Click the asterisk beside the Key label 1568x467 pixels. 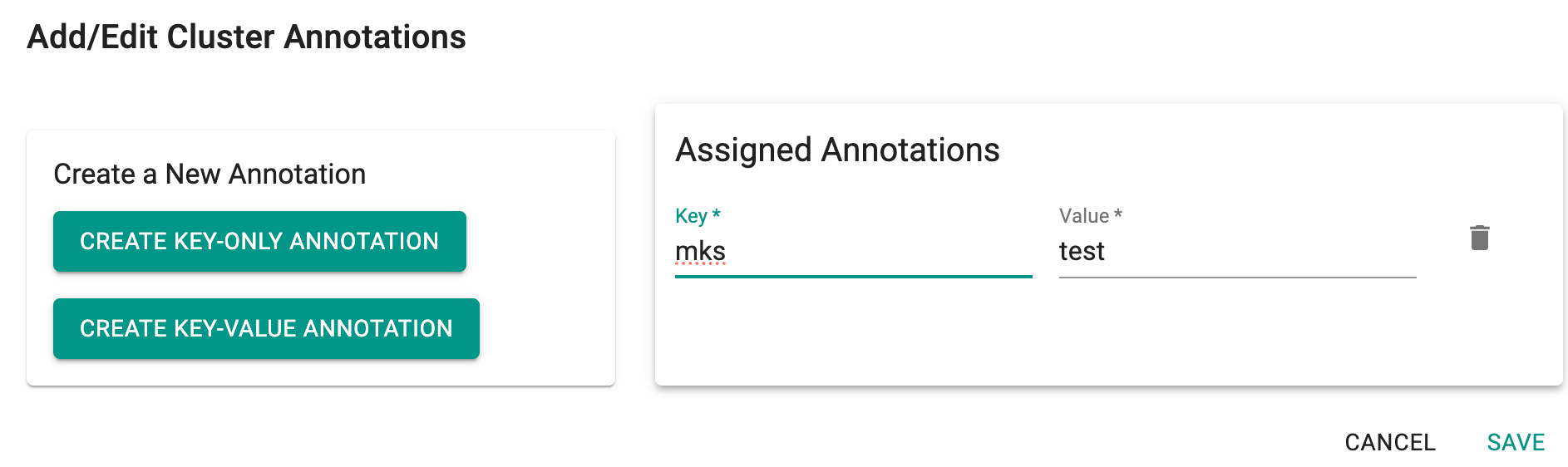[x=717, y=214]
